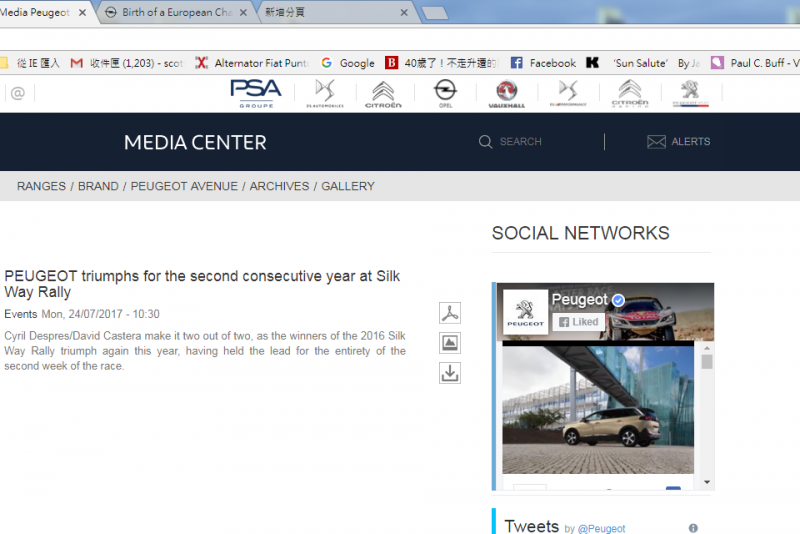Click the date 'Mon, 24/07/2017 - 10:30'
The image size is (800, 534).
point(100,314)
